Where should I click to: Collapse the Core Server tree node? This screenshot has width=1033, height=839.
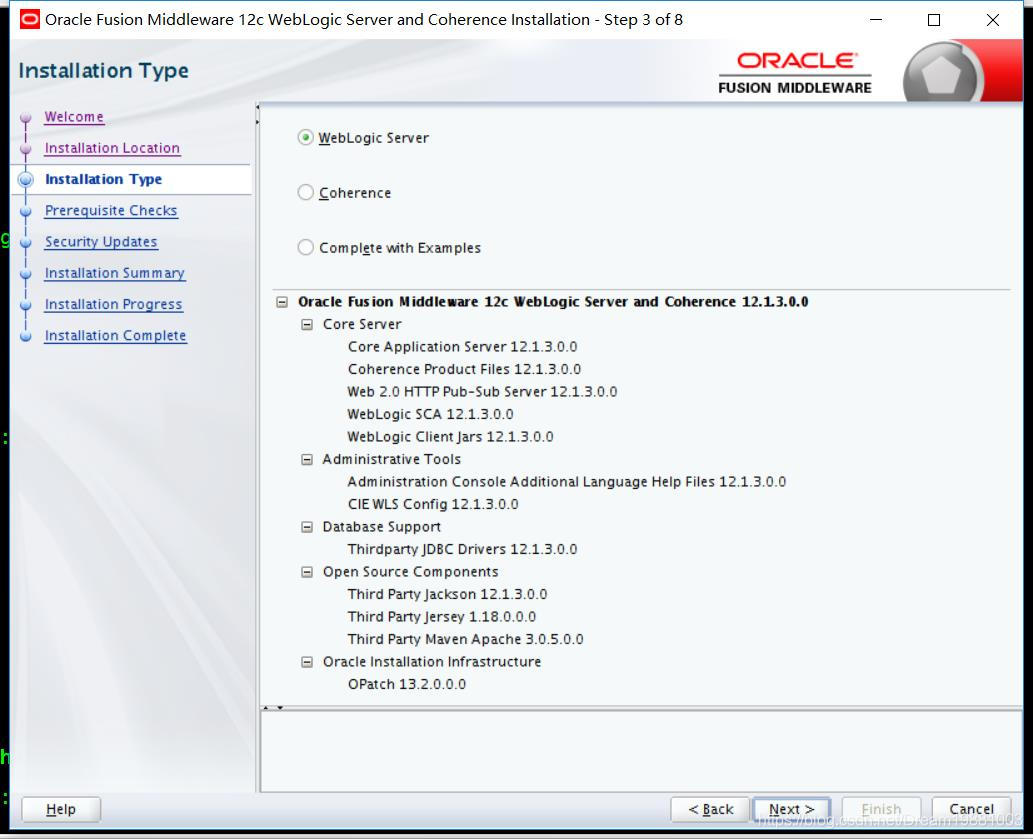point(307,325)
